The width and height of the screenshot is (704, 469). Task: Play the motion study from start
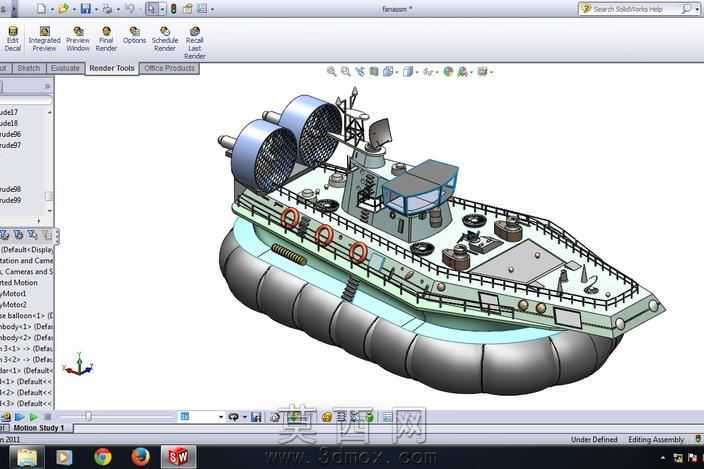[19, 417]
